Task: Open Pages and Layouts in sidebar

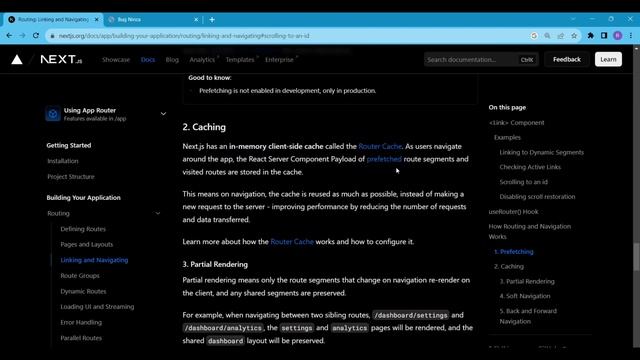Action: [x=87, y=244]
